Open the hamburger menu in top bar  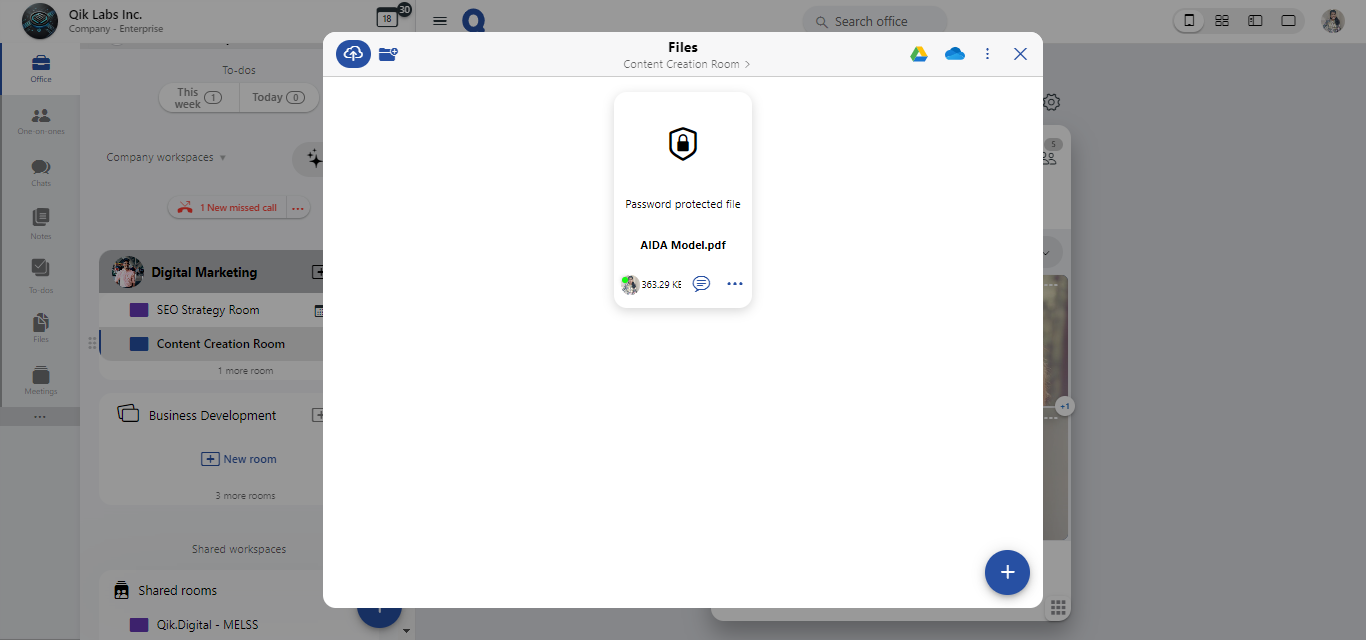coord(439,21)
